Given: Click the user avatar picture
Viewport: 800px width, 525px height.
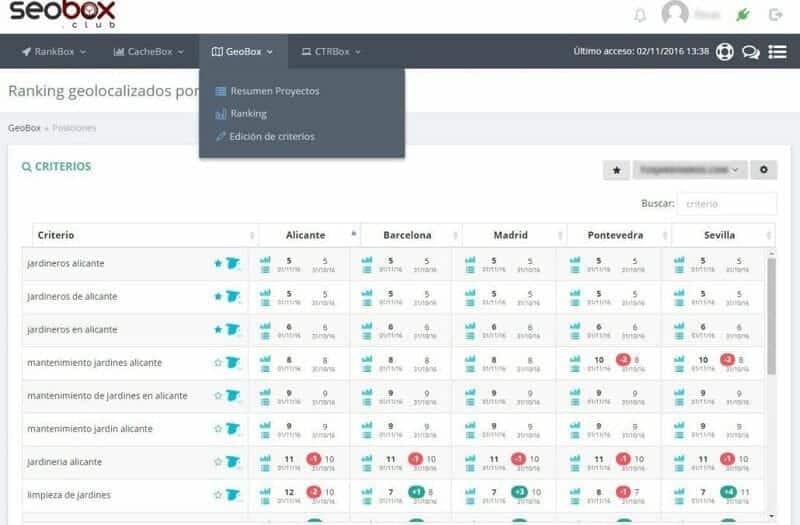Looking at the screenshot, I should tap(674, 12).
